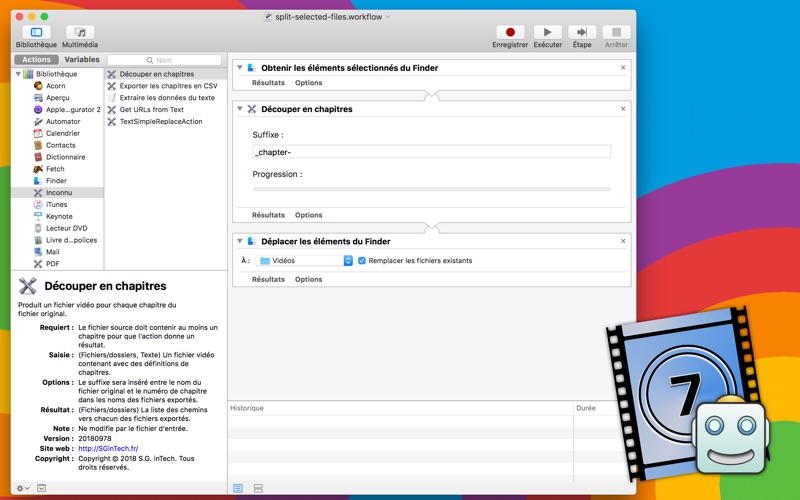Hide the action description pane toggle
This screenshot has width=800, height=500.
tap(42, 488)
